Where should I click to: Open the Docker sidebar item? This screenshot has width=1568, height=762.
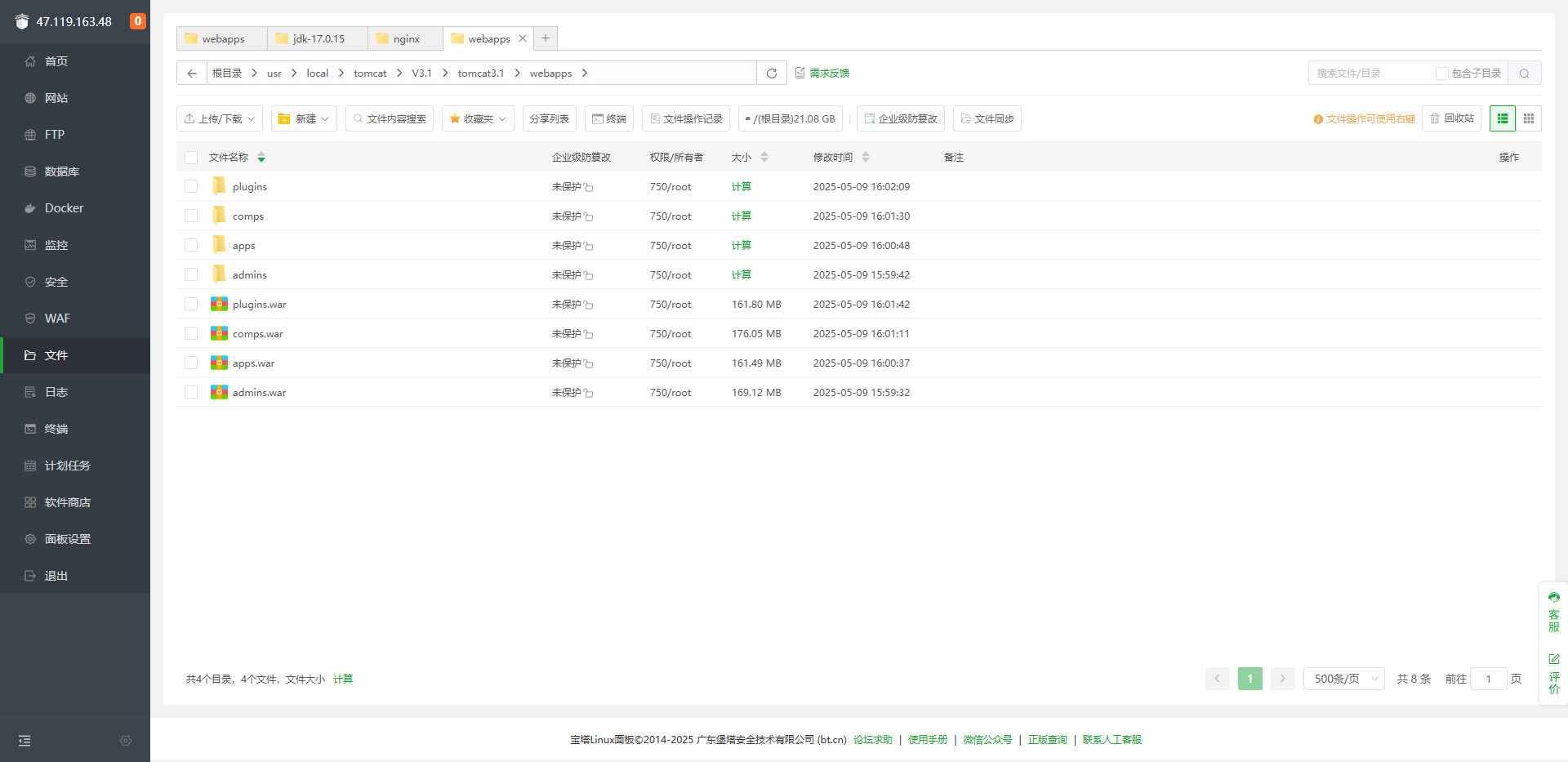(x=64, y=208)
